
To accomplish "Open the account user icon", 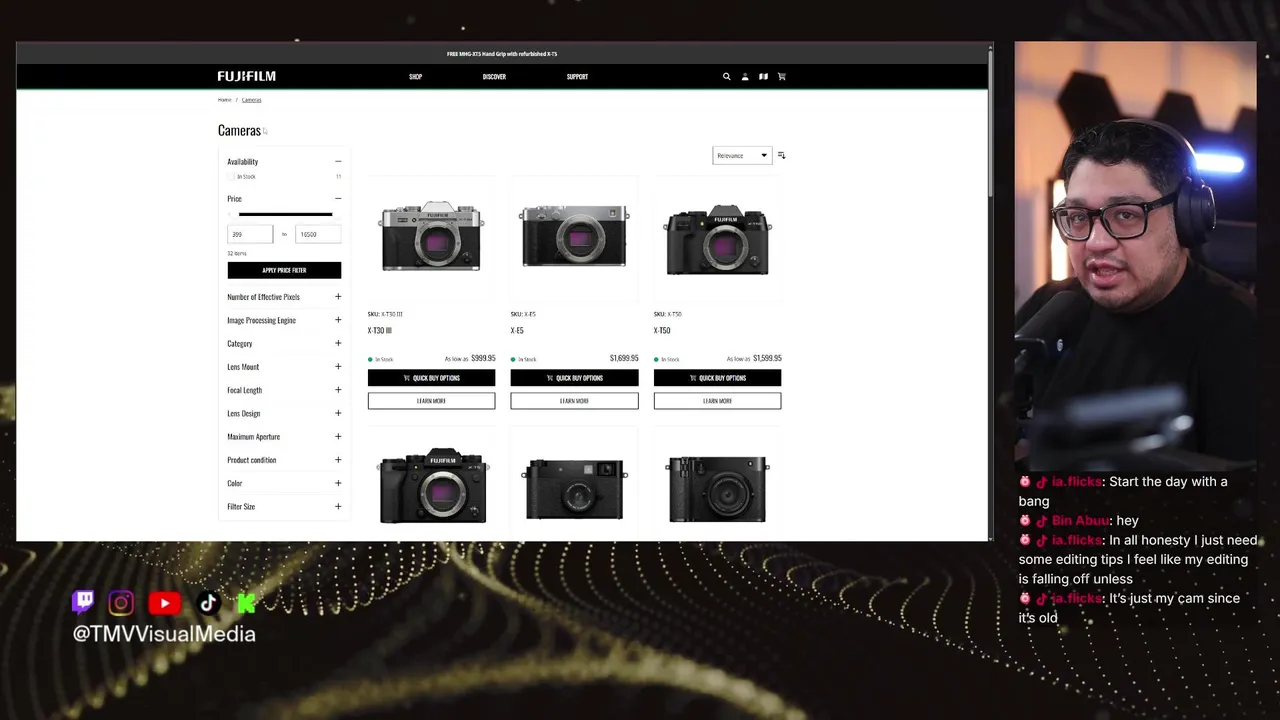I will [745, 76].
